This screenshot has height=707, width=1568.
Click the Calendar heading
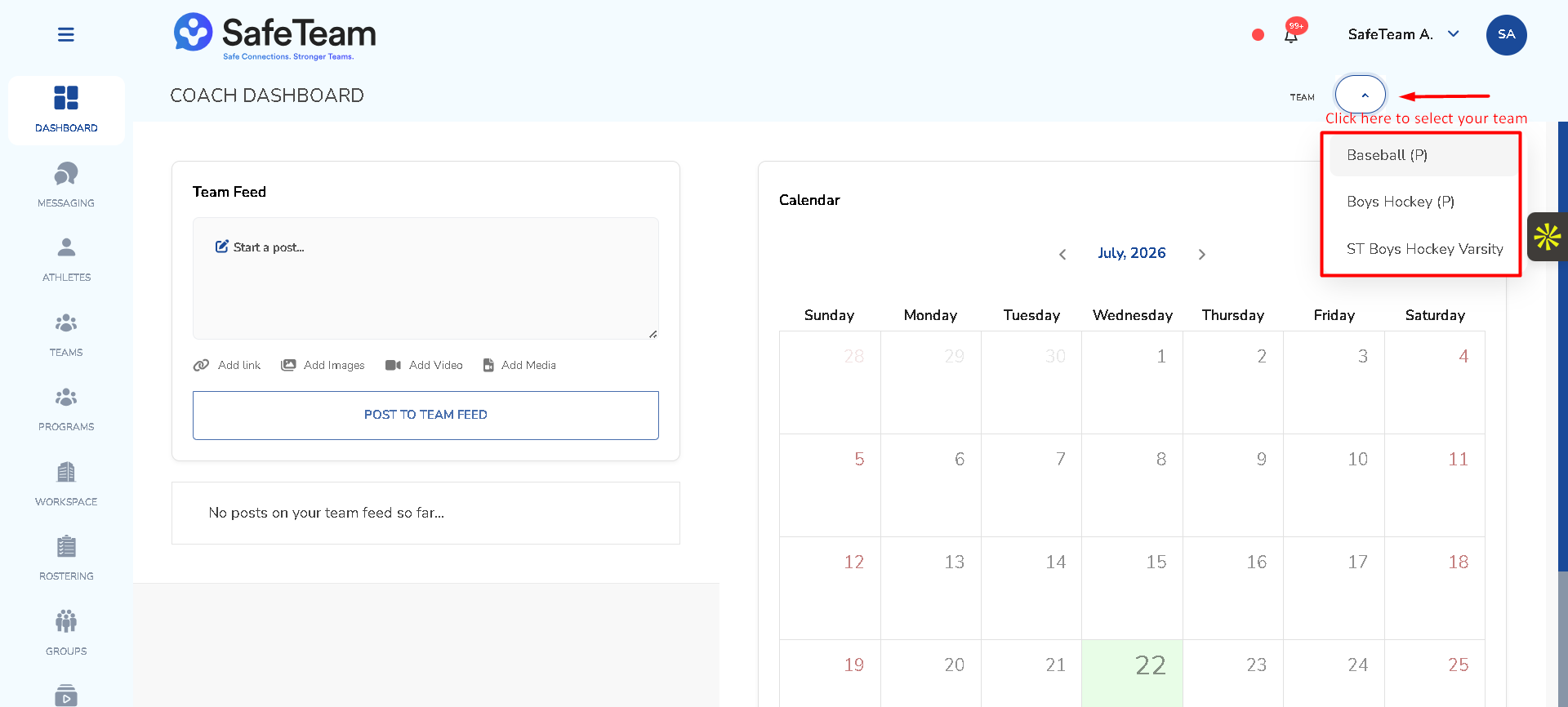(809, 200)
